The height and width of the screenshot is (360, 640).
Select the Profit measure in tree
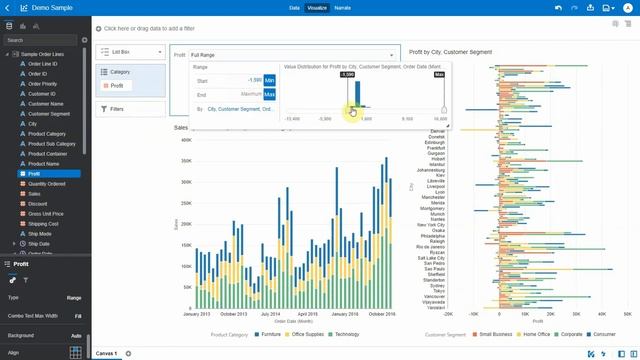tap(49, 174)
